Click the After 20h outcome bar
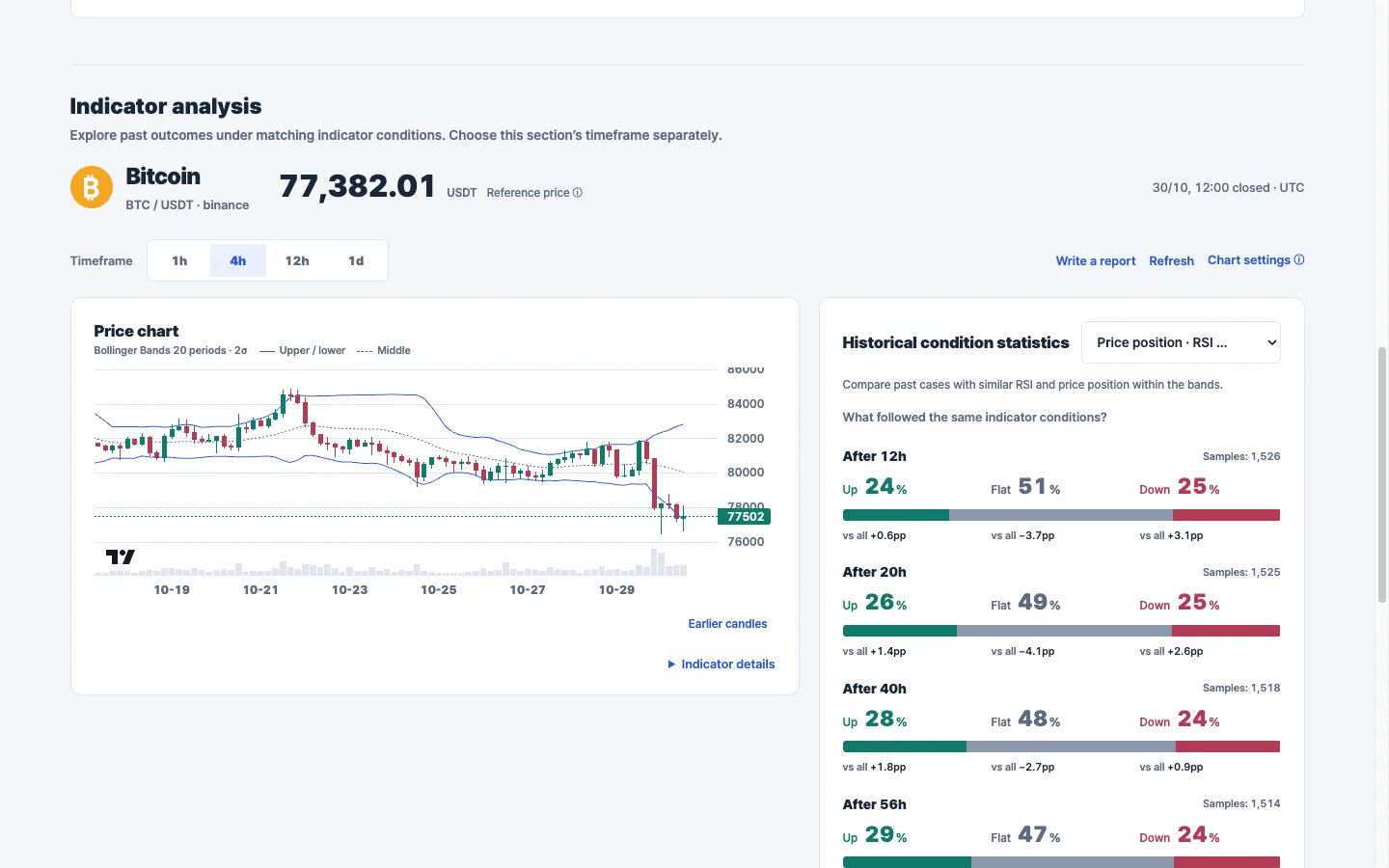1389x868 pixels. click(1061, 631)
